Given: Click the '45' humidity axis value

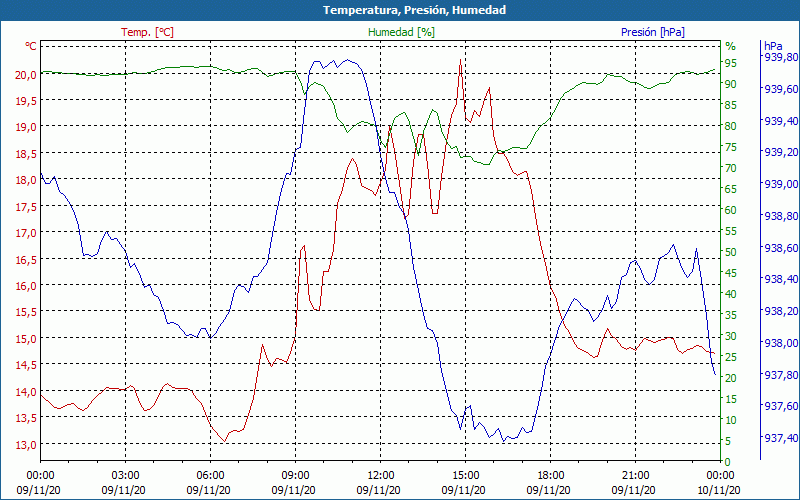Looking at the screenshot, I should [x=731, y=273].
